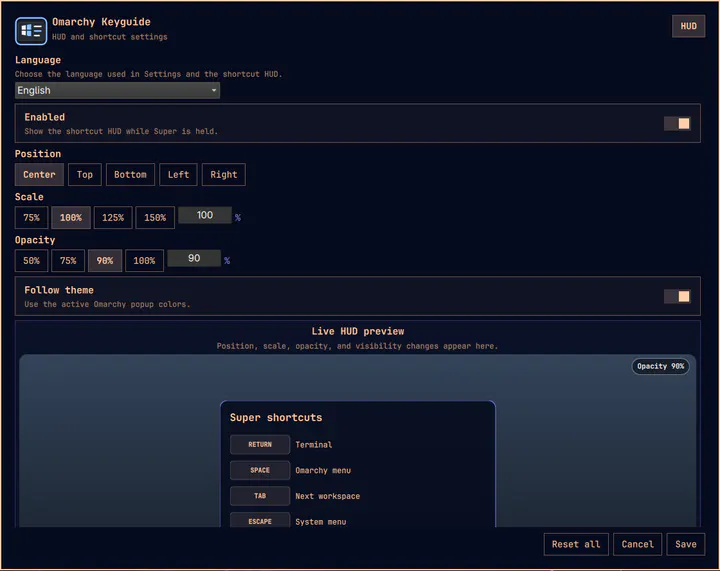Click the 'Omarchy Keyguide' title text
This screenshot has height=571, width=720.
[x=101, y=22]
